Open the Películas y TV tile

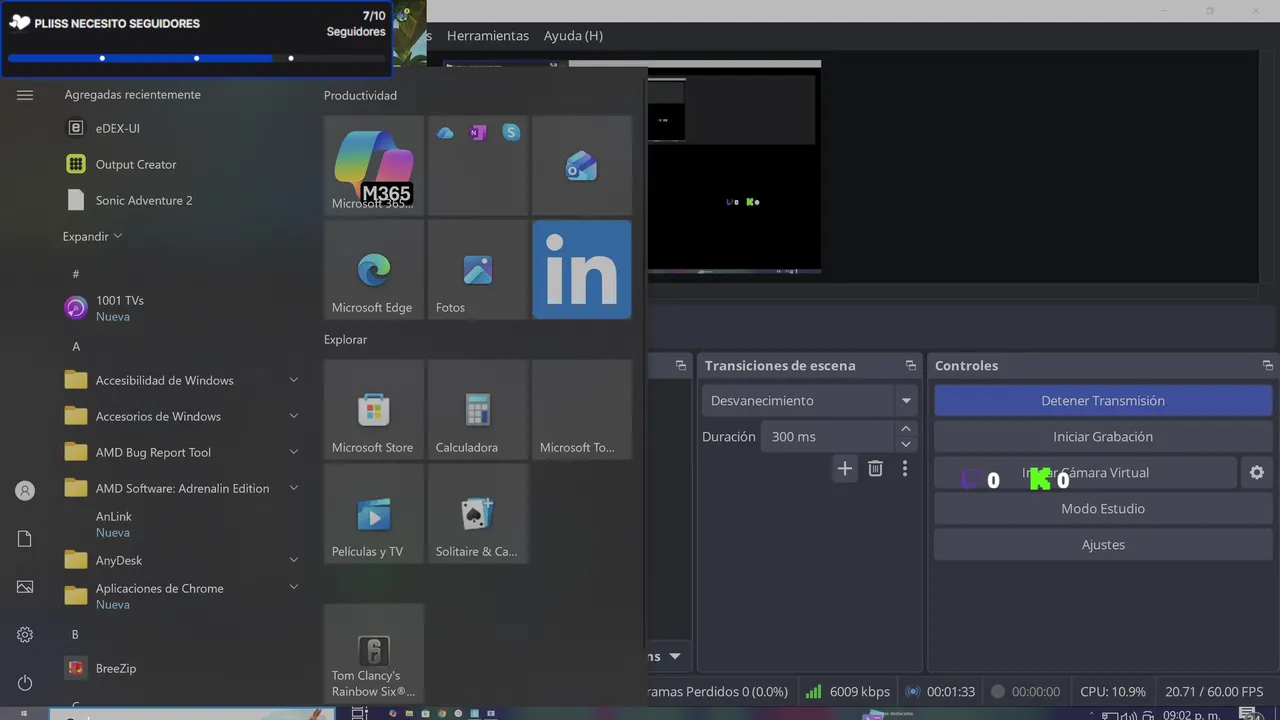coord(373,514)
